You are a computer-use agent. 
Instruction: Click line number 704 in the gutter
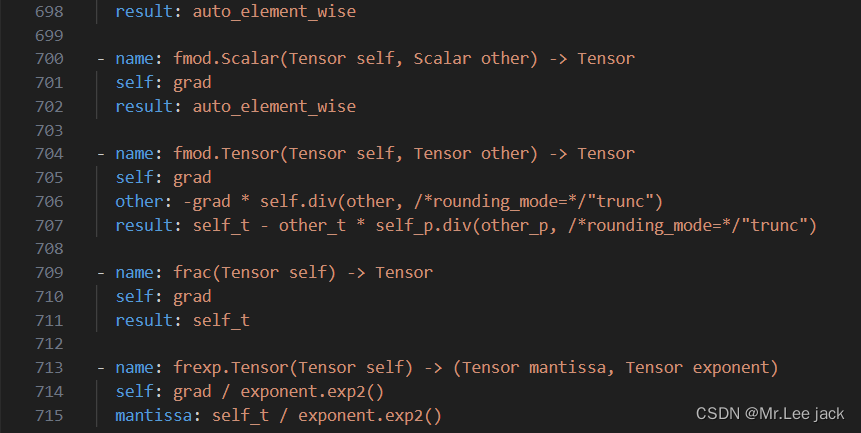tap(48, 154)
